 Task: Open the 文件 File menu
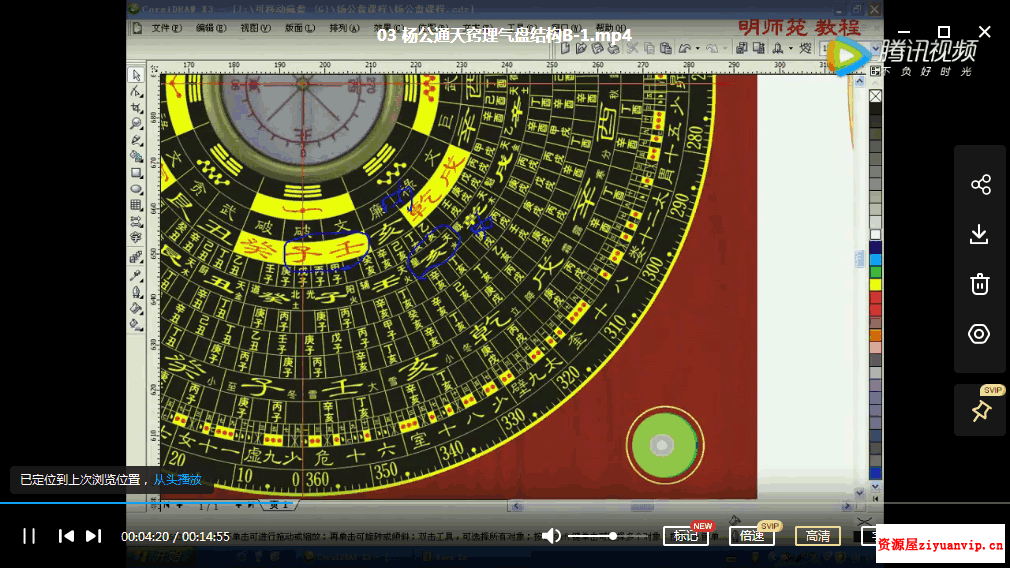pyautogui.click(x=167, y=28)
